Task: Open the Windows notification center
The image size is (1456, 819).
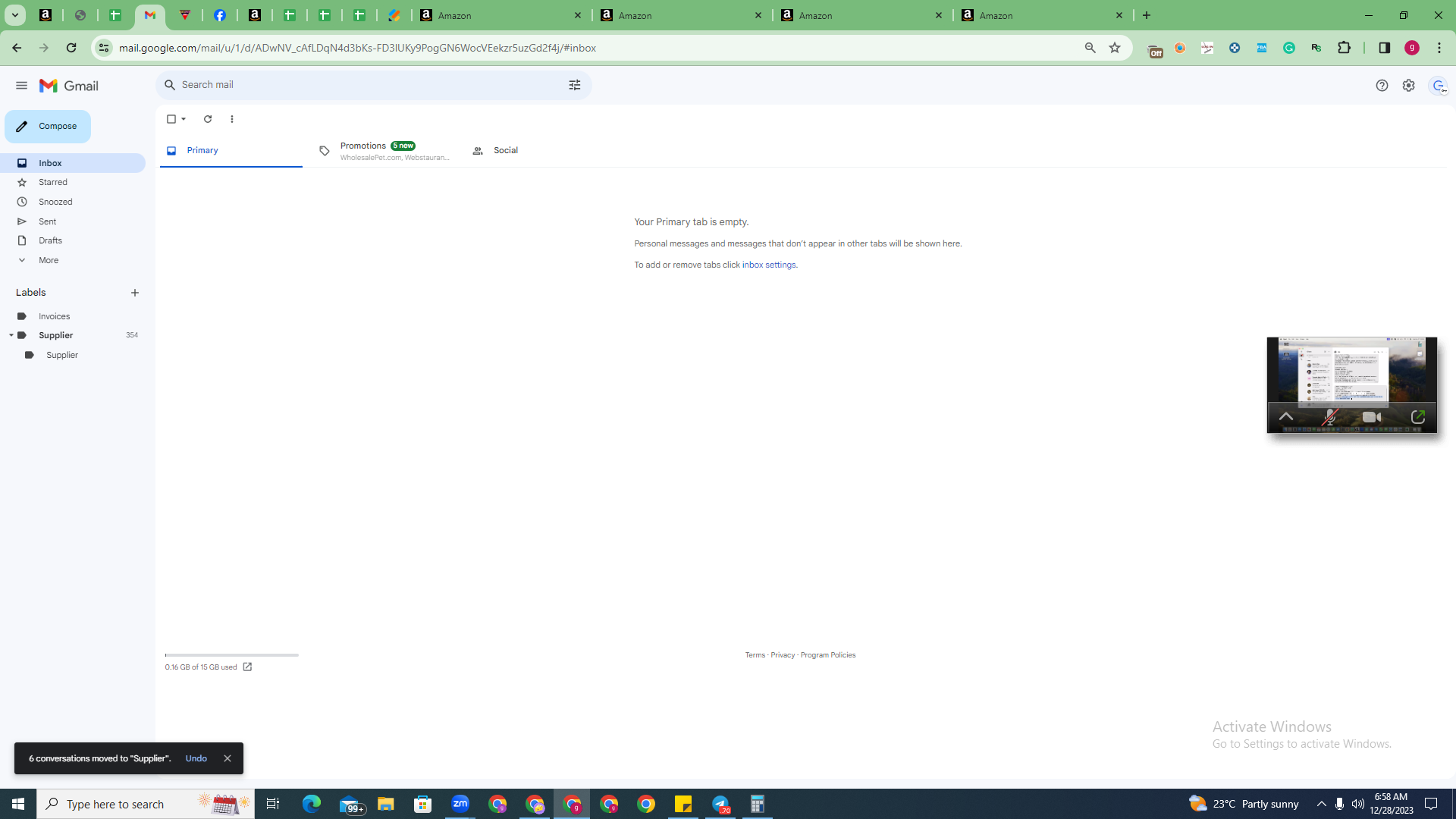Action: 1431,804
